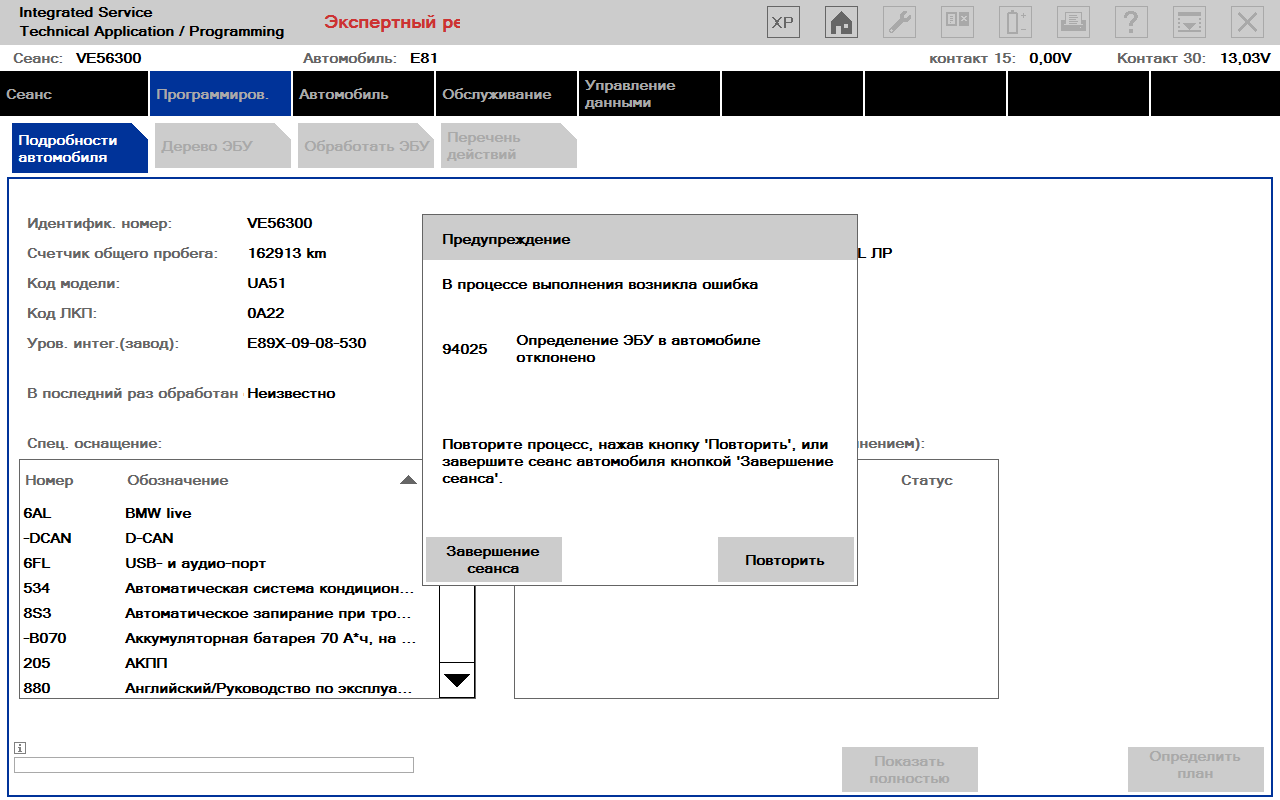Open the battery status icon
Viewport: 1280px width, 800px height.
(1015, 22)
